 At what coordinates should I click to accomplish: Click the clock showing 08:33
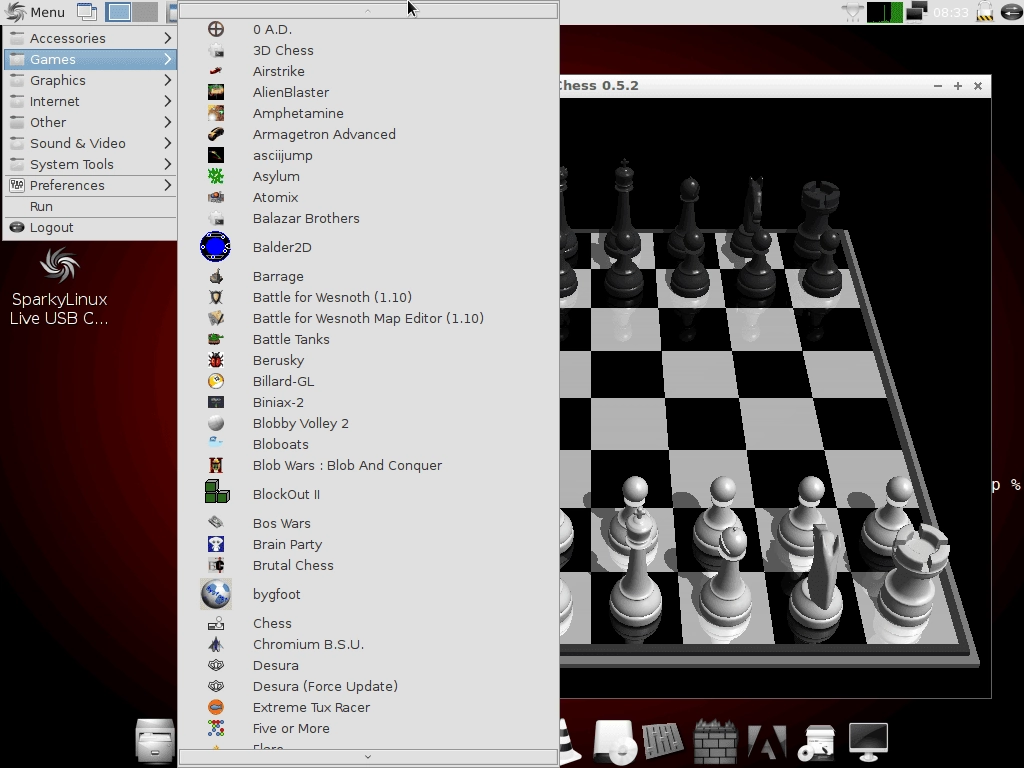coord(950,12)
